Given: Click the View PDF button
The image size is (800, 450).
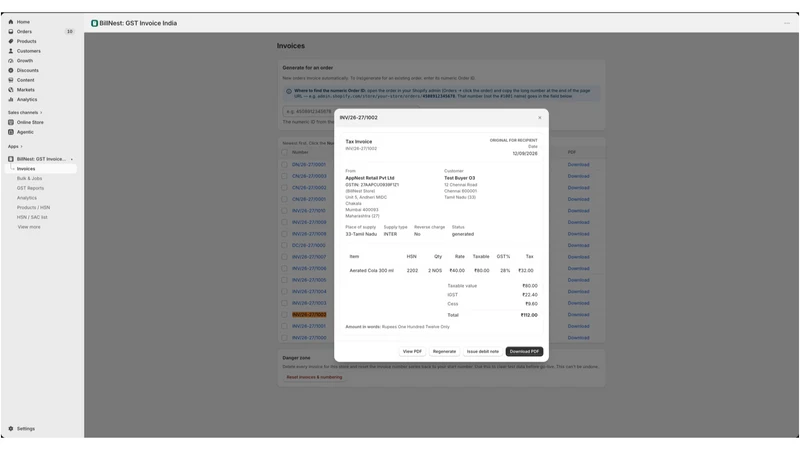Looking at the screenshot, I should [x=412, y=352].
